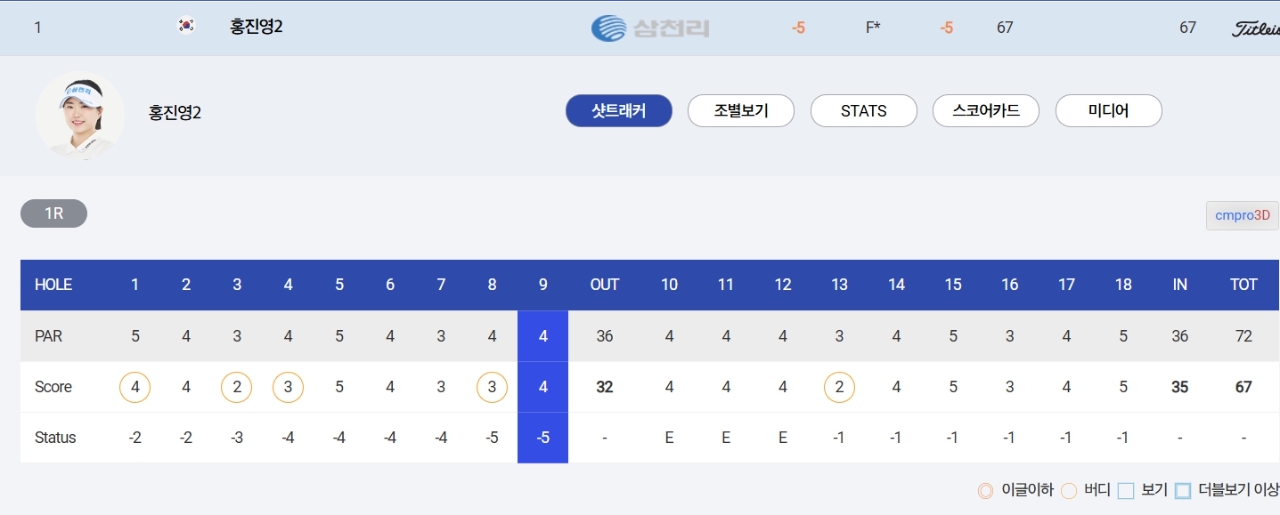Switch to the 조별보기 tab

point(741,111)
